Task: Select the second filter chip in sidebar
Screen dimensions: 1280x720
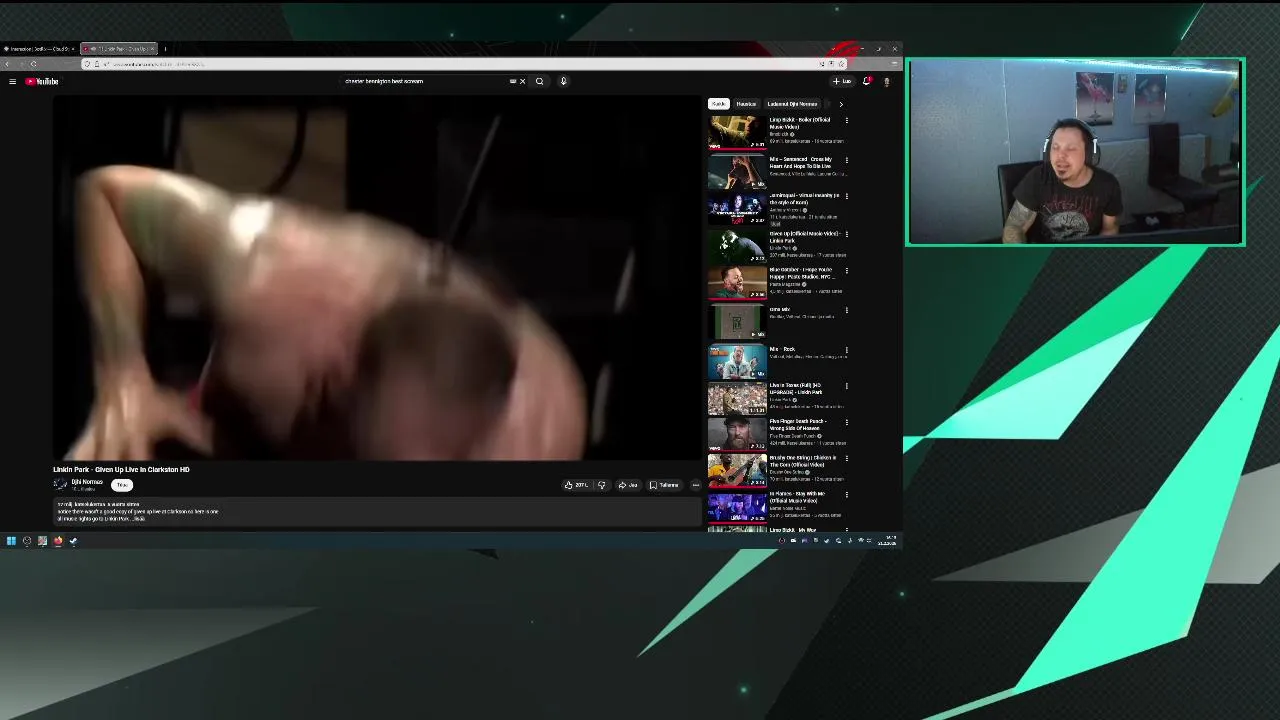Action: point(746,104)
